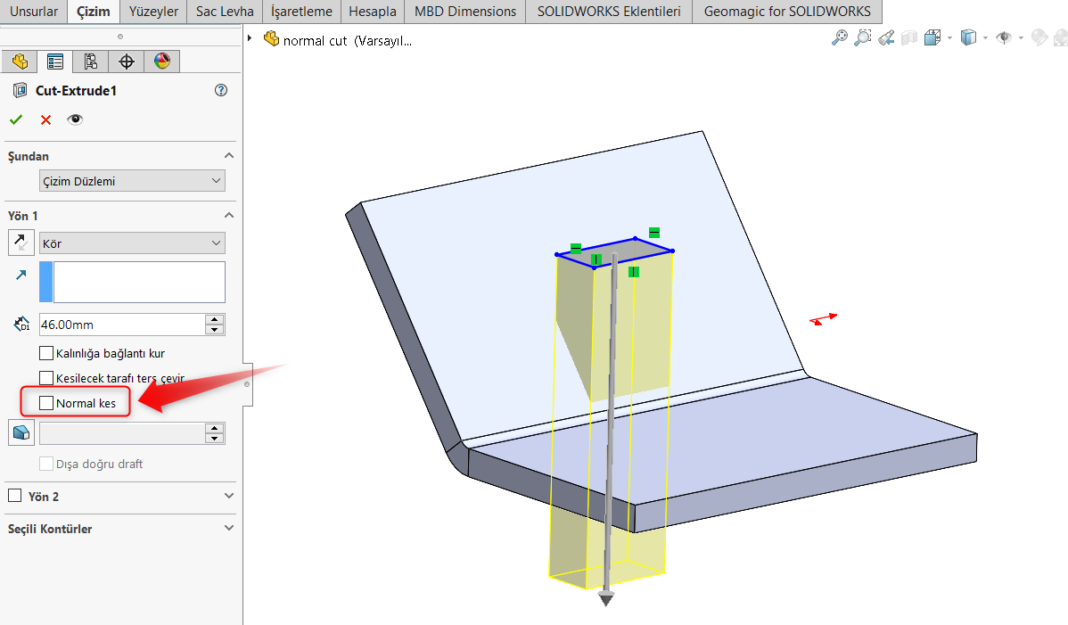
Task: Switch to the Yüzeyler tab
Action: (153, 12)
